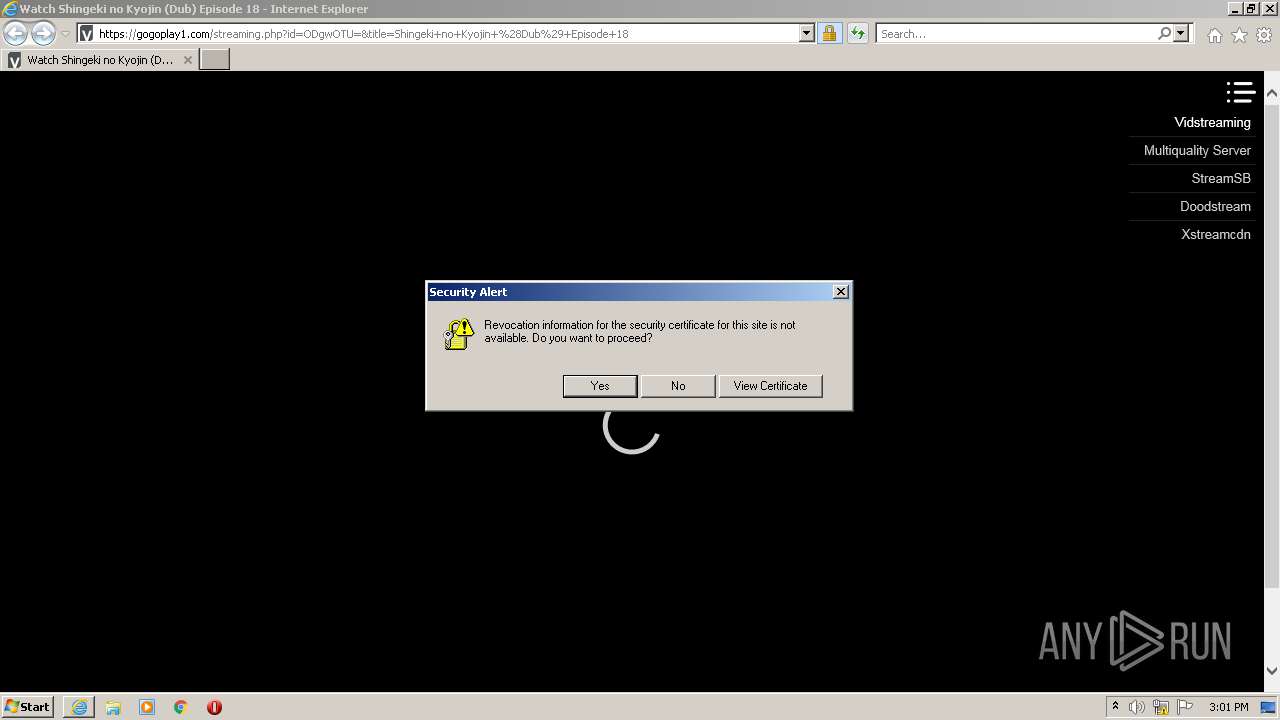The height and width of the screenshot is (720, 1280).
Task: Open Favorites star icon
Action: click(x=1239, y=35)
